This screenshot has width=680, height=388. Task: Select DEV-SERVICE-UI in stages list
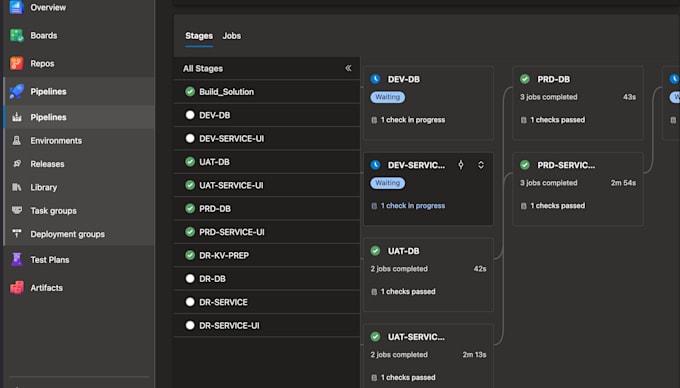point(267,138)
